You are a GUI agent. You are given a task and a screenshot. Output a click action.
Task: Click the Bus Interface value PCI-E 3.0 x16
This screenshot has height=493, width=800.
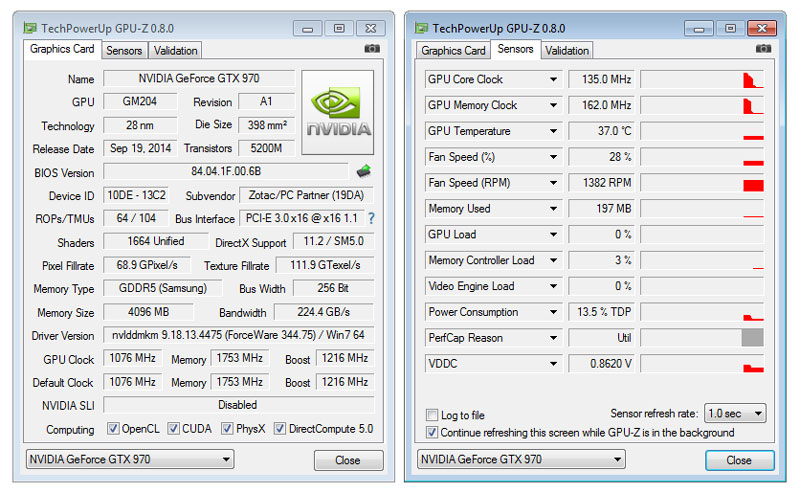click(302, 218)
